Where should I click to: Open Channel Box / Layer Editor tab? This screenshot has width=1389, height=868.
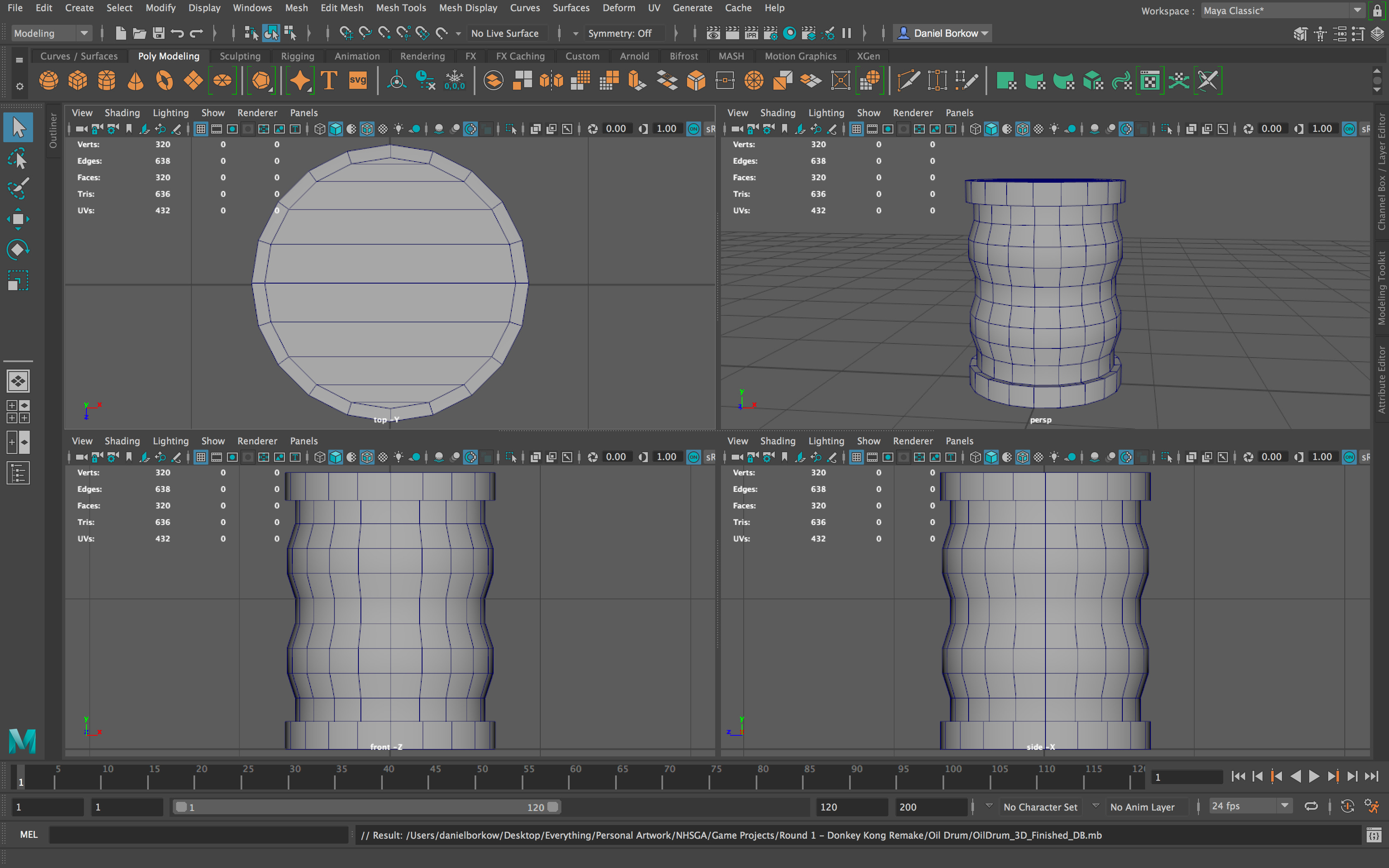coord(1381,171)
